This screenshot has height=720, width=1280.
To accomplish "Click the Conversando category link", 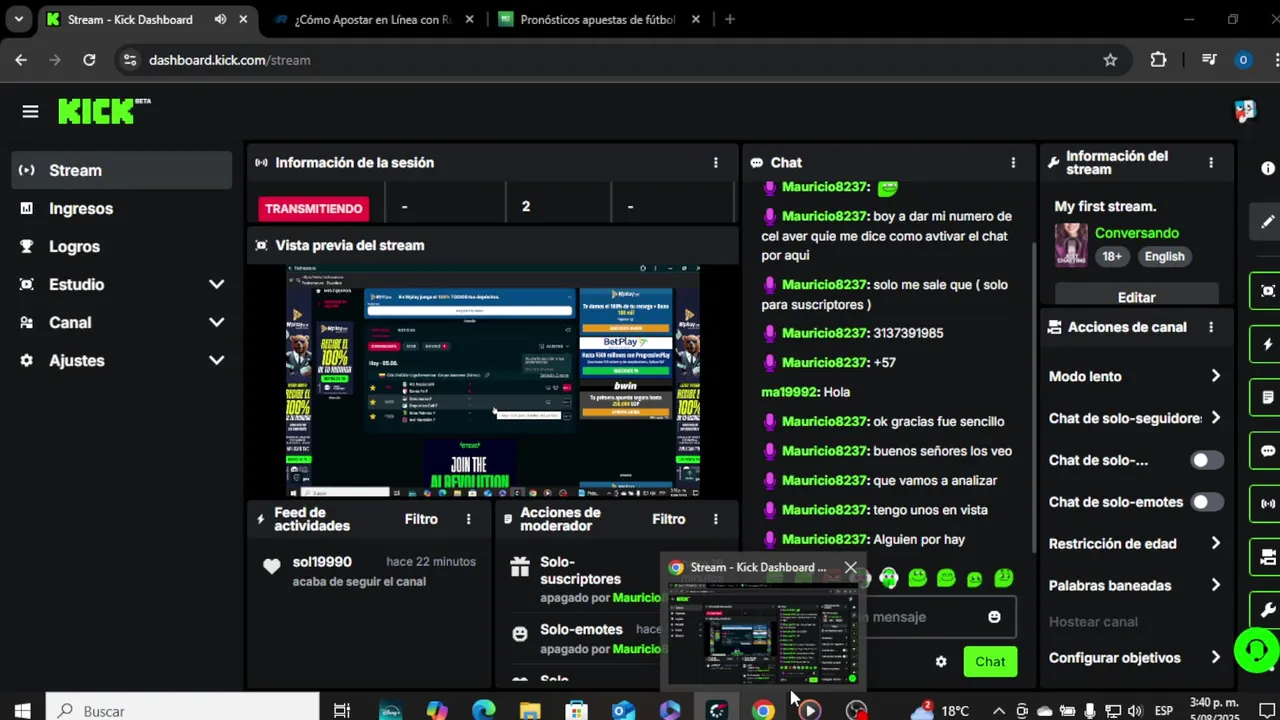I will tap(1137, 233).
